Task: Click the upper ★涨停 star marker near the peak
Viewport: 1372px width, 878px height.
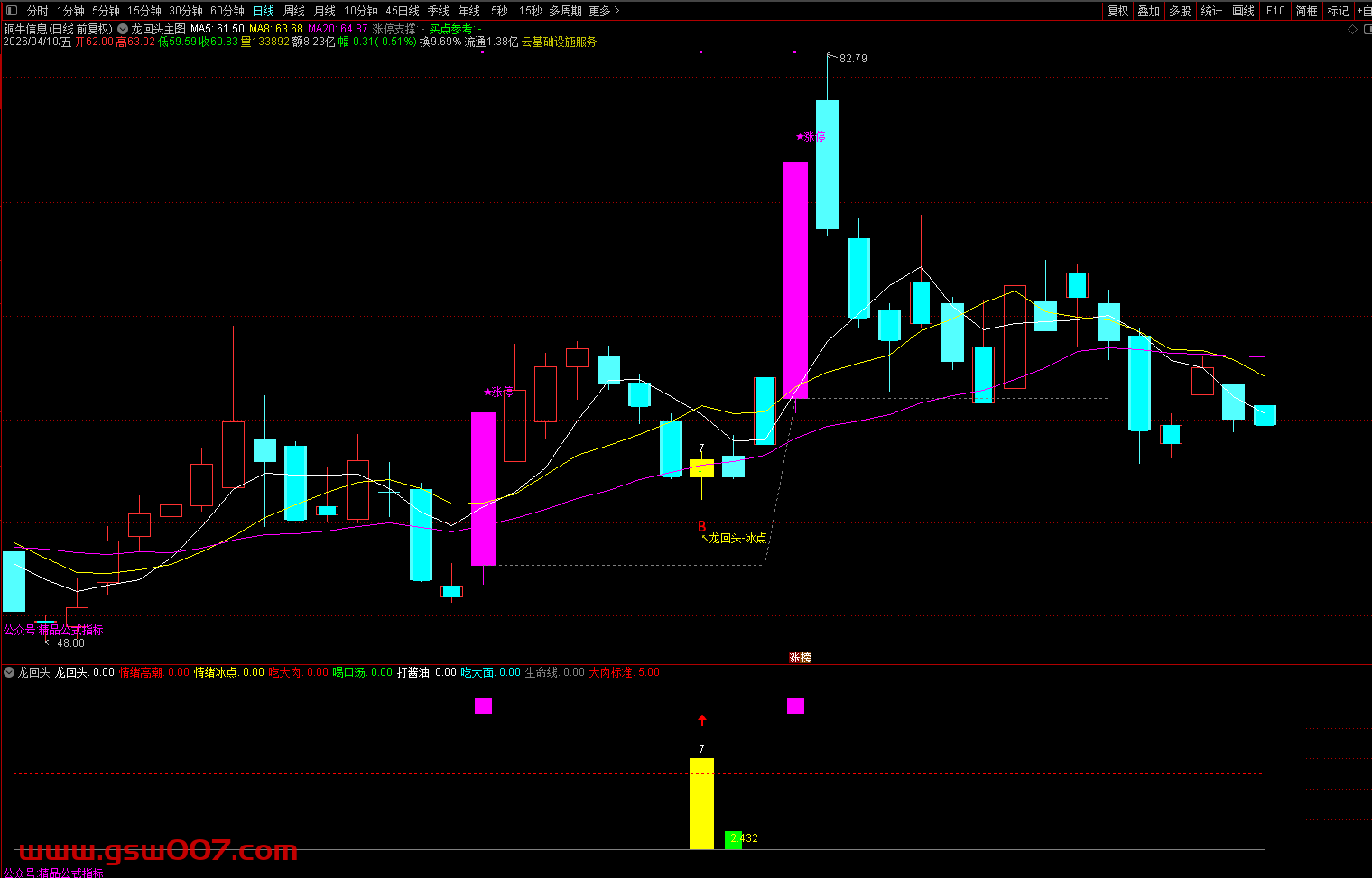Action: click(x=811, y=136)
